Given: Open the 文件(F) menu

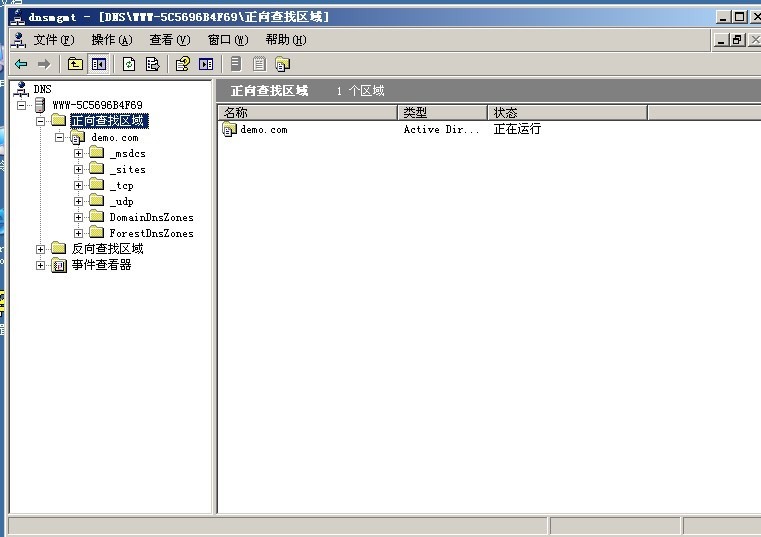Looking at the screenshot, I should [x=54, y=40].
